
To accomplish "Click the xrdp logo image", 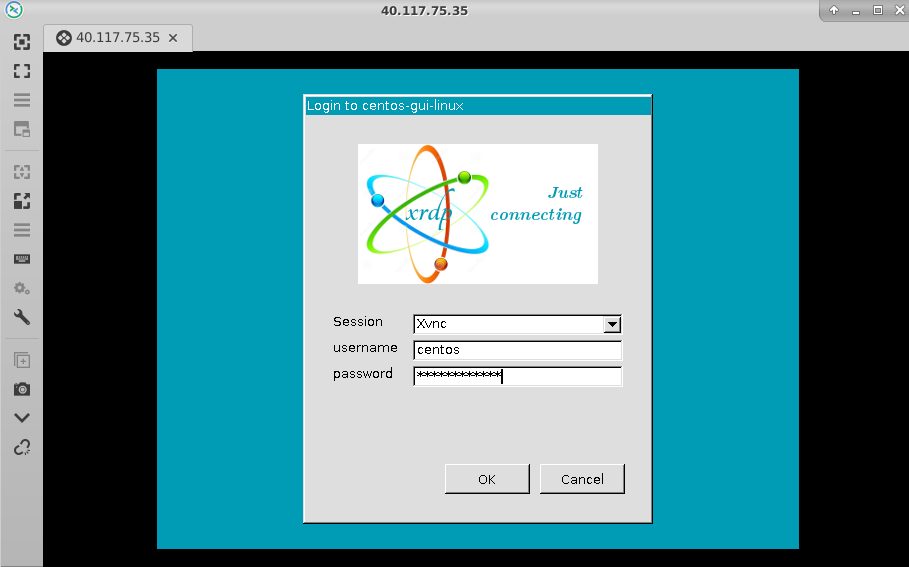I will pos(478,214).
